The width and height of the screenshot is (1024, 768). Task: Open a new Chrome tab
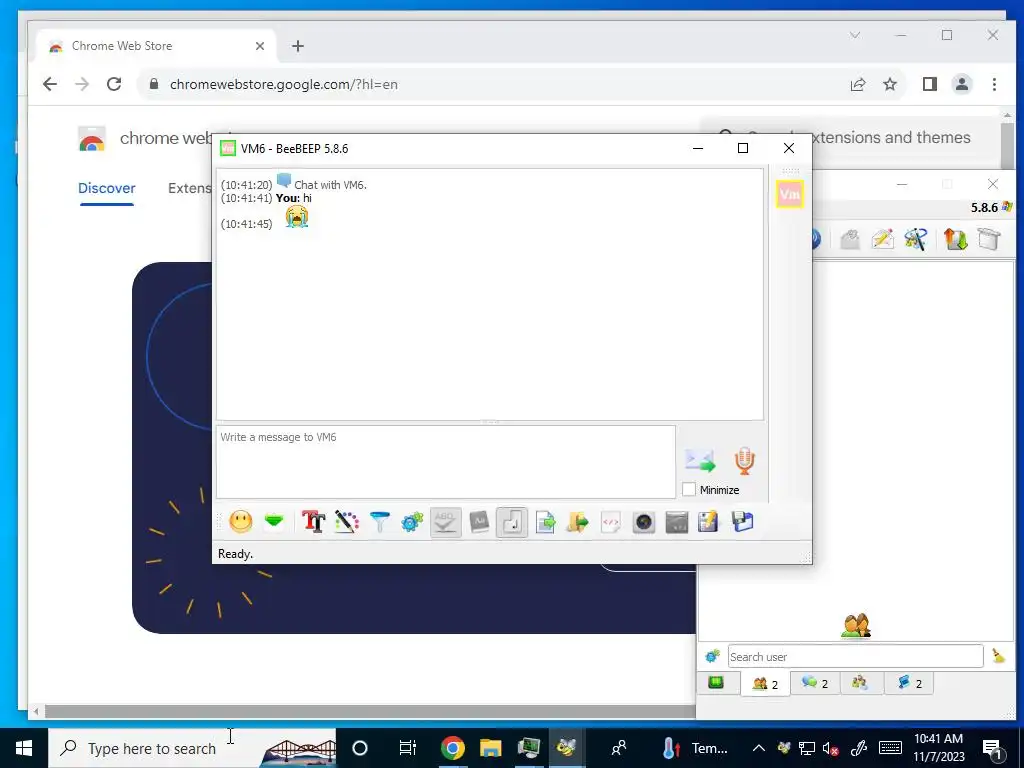tap(298, 46)
